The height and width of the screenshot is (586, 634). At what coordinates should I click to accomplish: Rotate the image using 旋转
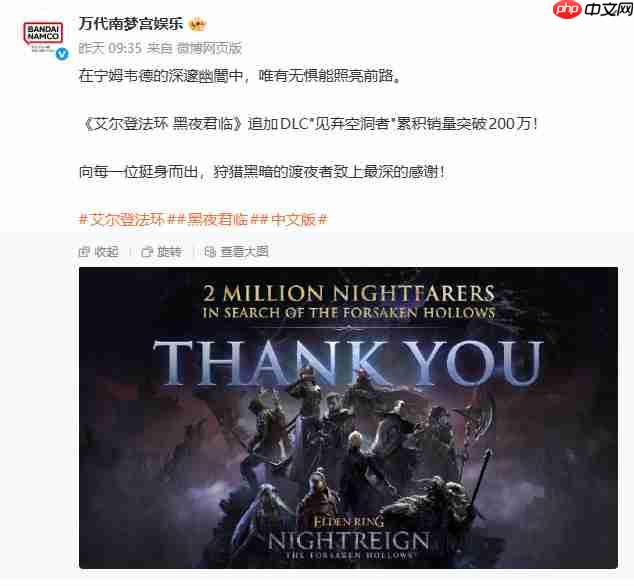pyautogui.click(x=169, y=252)
